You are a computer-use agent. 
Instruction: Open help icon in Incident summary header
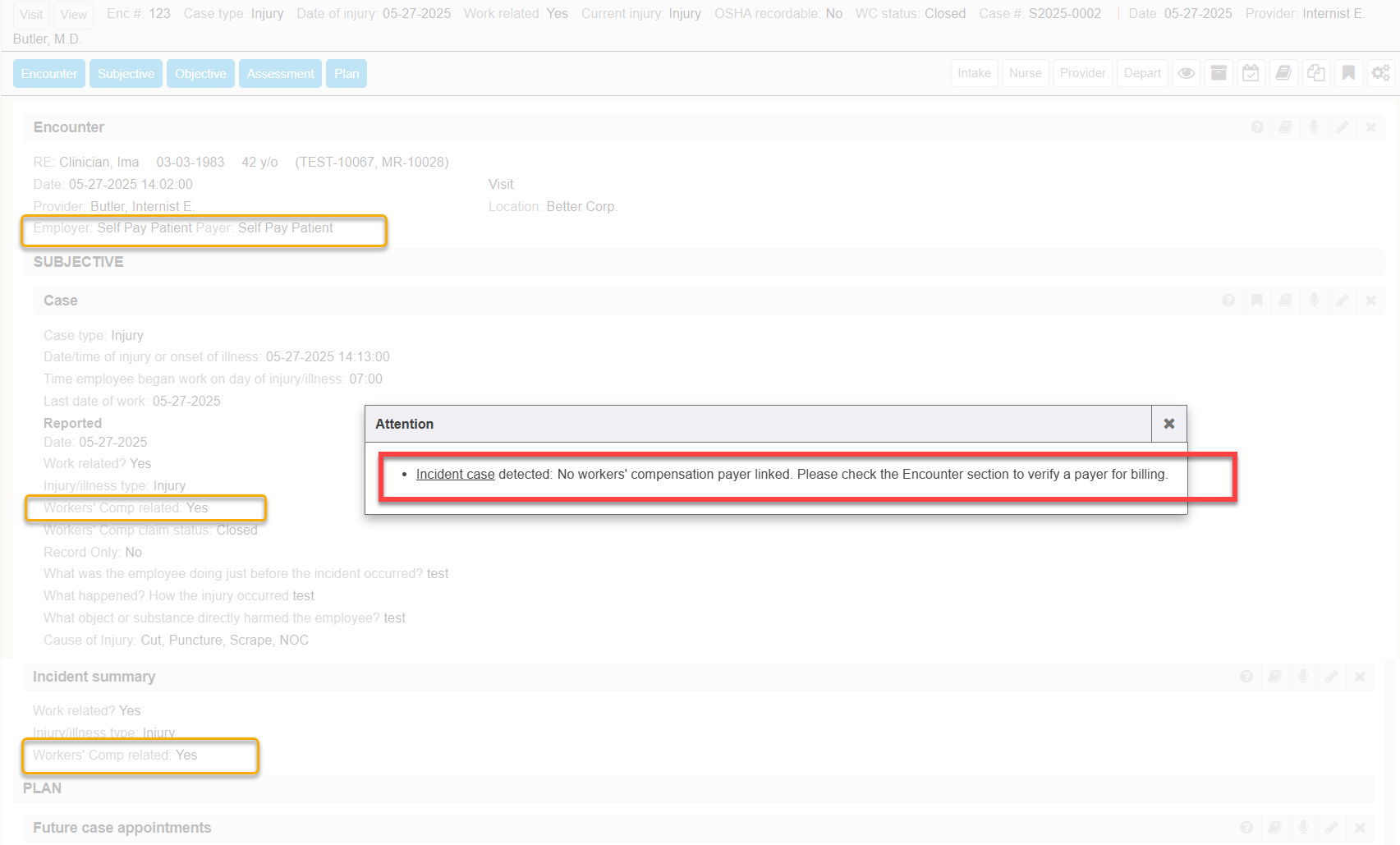1246,677
